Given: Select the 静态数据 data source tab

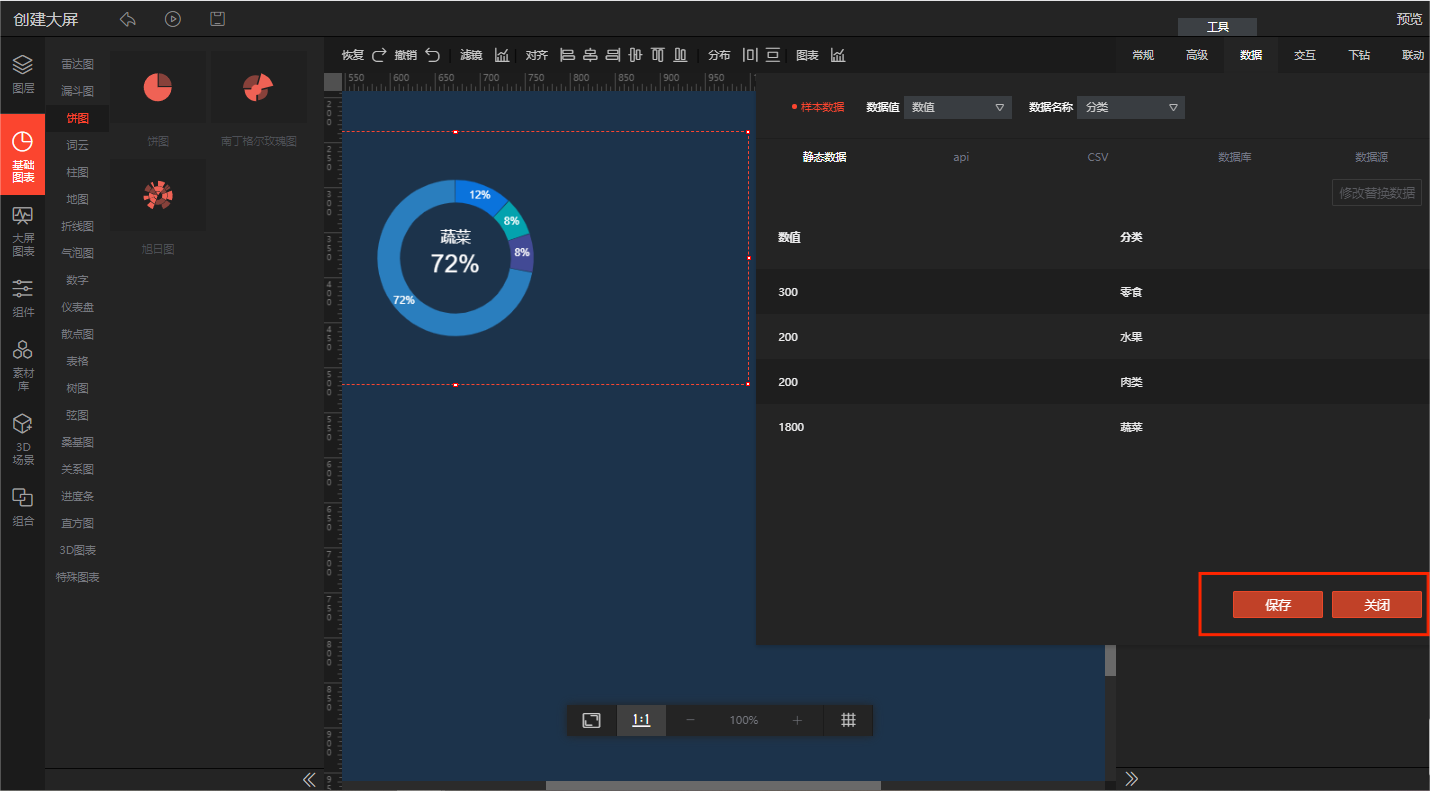Looking at the screenshot, I should [x=824, y=157].
